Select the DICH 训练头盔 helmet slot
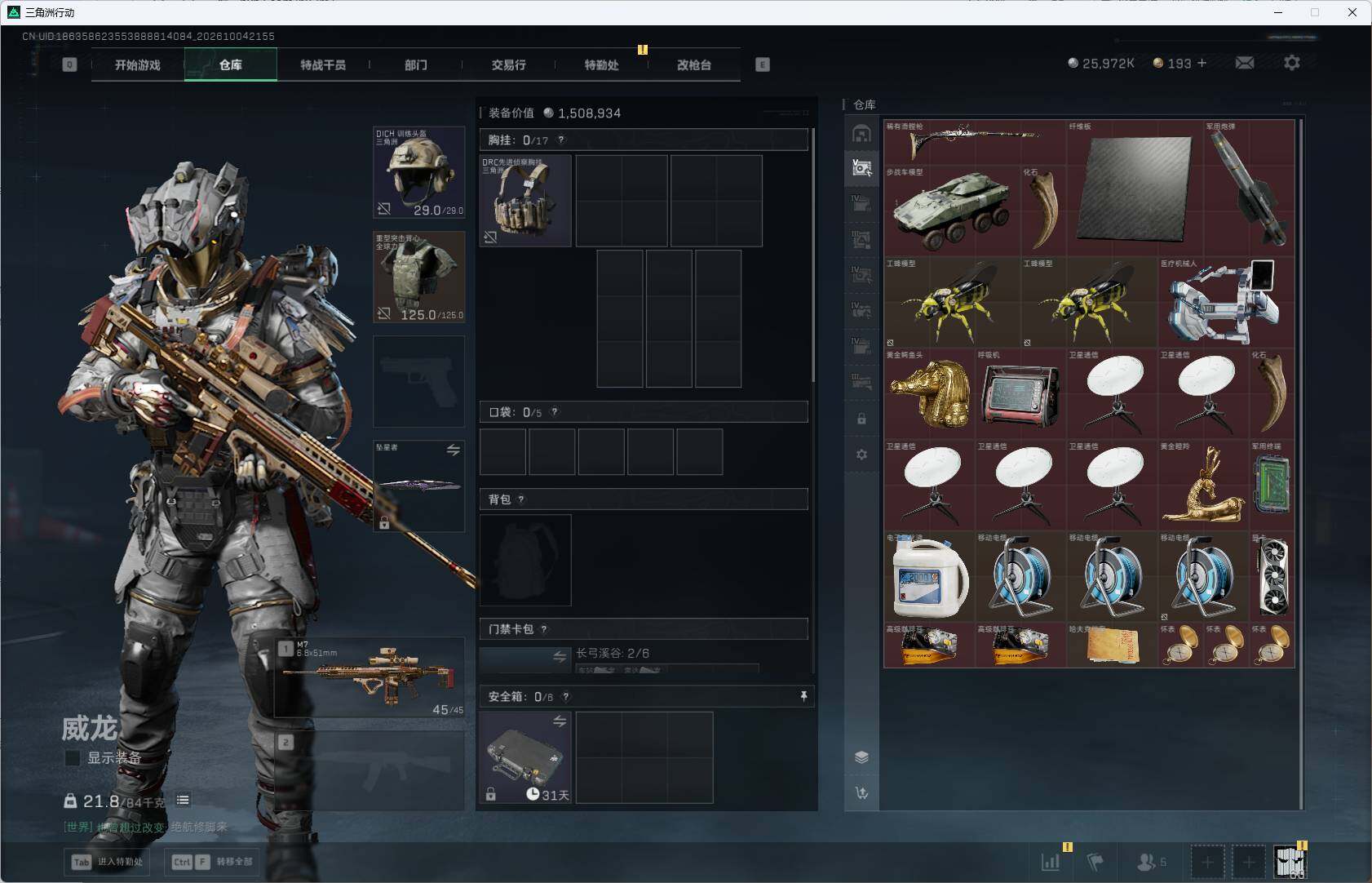Viewport: 1372px width, 883px height. coord(419,172)
